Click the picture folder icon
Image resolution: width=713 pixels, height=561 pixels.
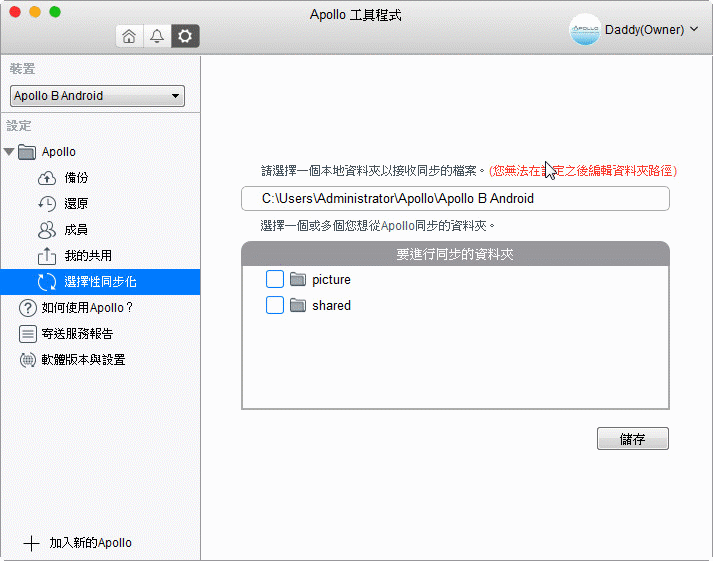pyautogui.click(x=298, y=280)
